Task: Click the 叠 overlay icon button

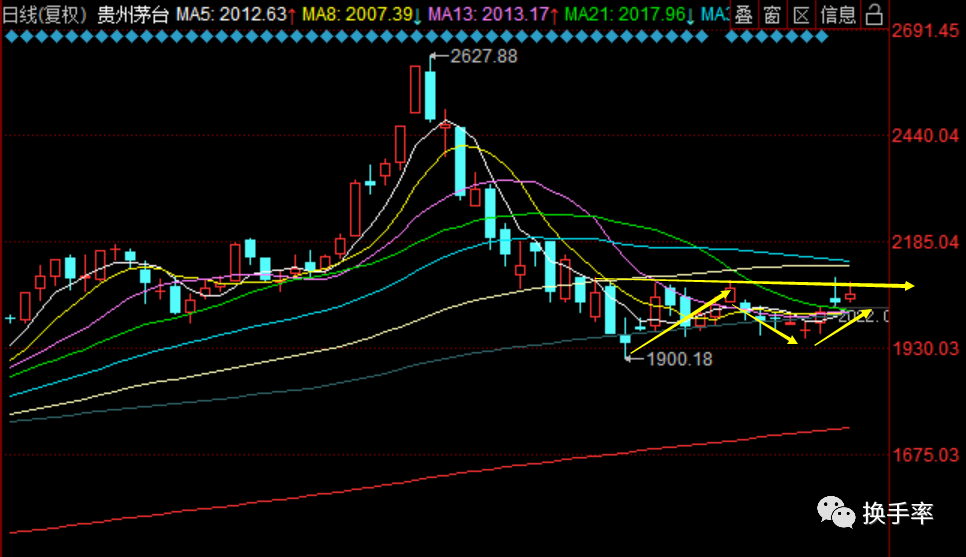Action: click(x=743, y=14)
